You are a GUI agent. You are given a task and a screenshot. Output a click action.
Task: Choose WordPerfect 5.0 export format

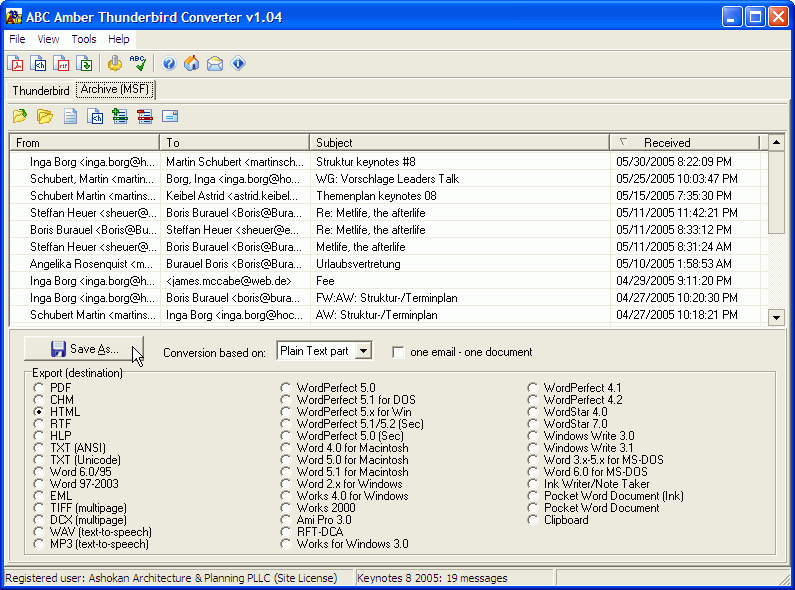(x=285, y=388)
